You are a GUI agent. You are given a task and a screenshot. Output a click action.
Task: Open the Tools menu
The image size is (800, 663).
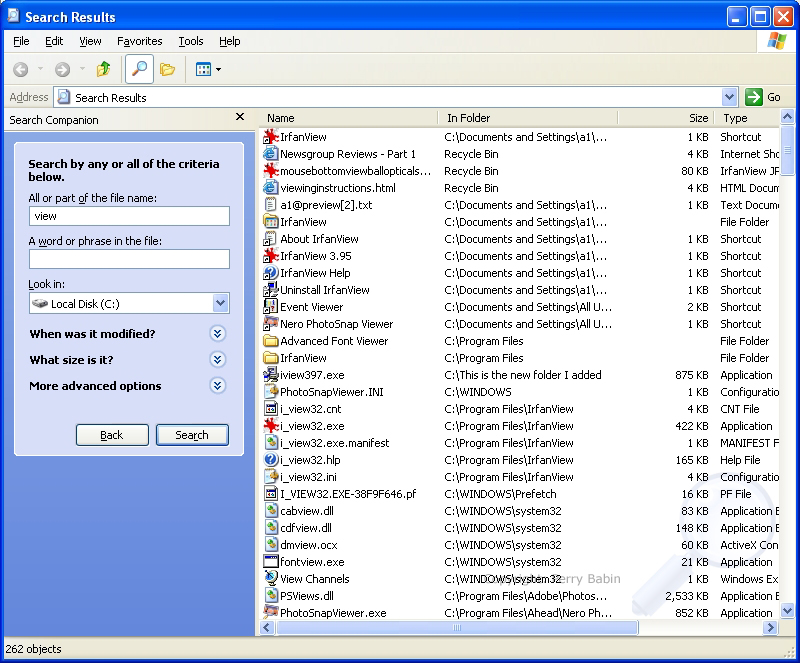coord(191,41)
